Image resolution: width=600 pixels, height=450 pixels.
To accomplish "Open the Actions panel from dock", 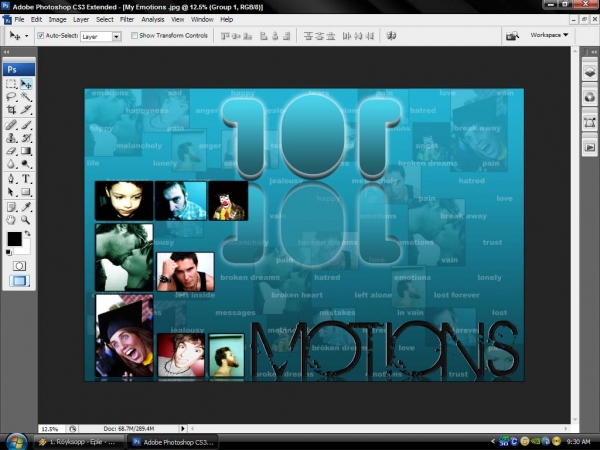I will click(590, 147).
